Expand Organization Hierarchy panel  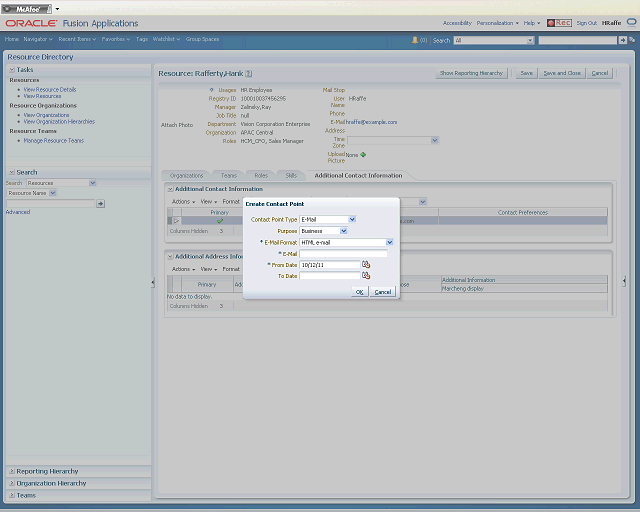tap(12, 483)
